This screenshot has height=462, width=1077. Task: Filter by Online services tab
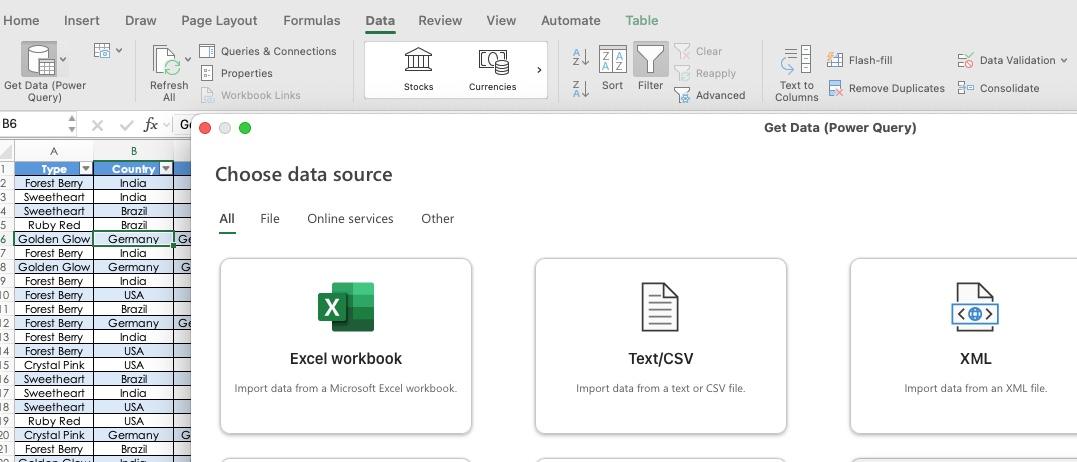pyautogui.click(x=350, y=219)
